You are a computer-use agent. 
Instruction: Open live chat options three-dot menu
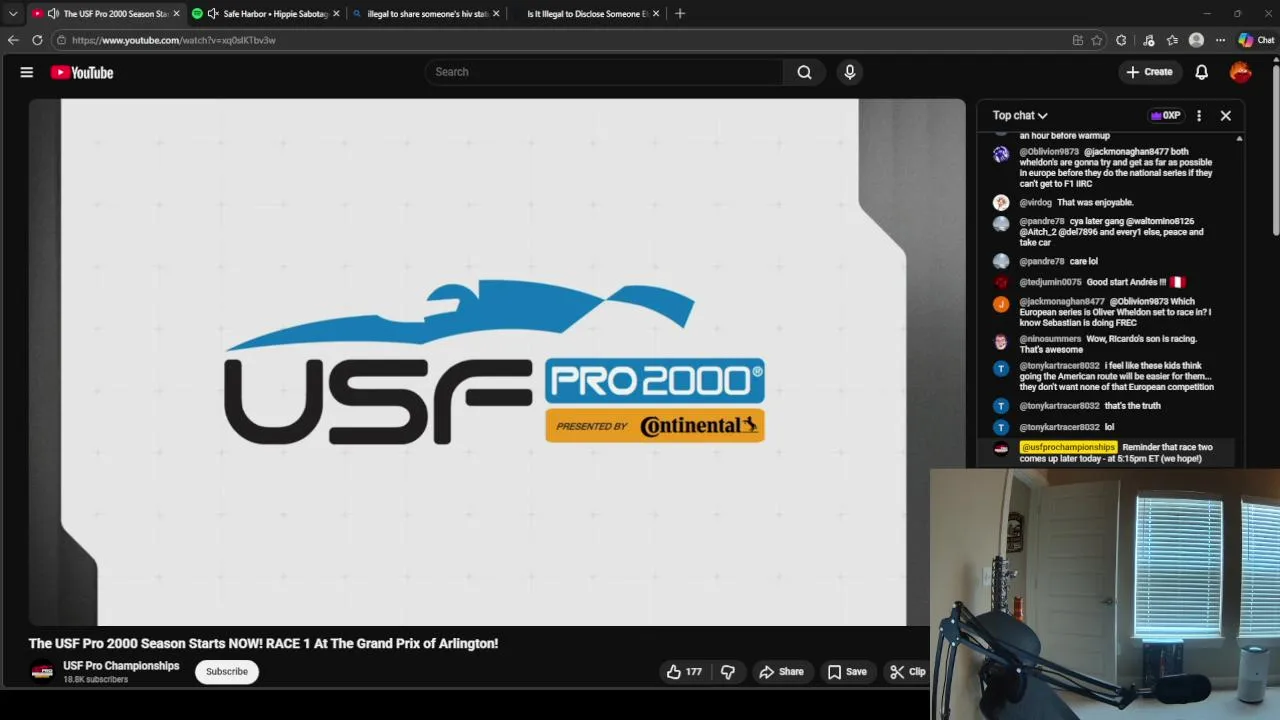pos(1199,116)
